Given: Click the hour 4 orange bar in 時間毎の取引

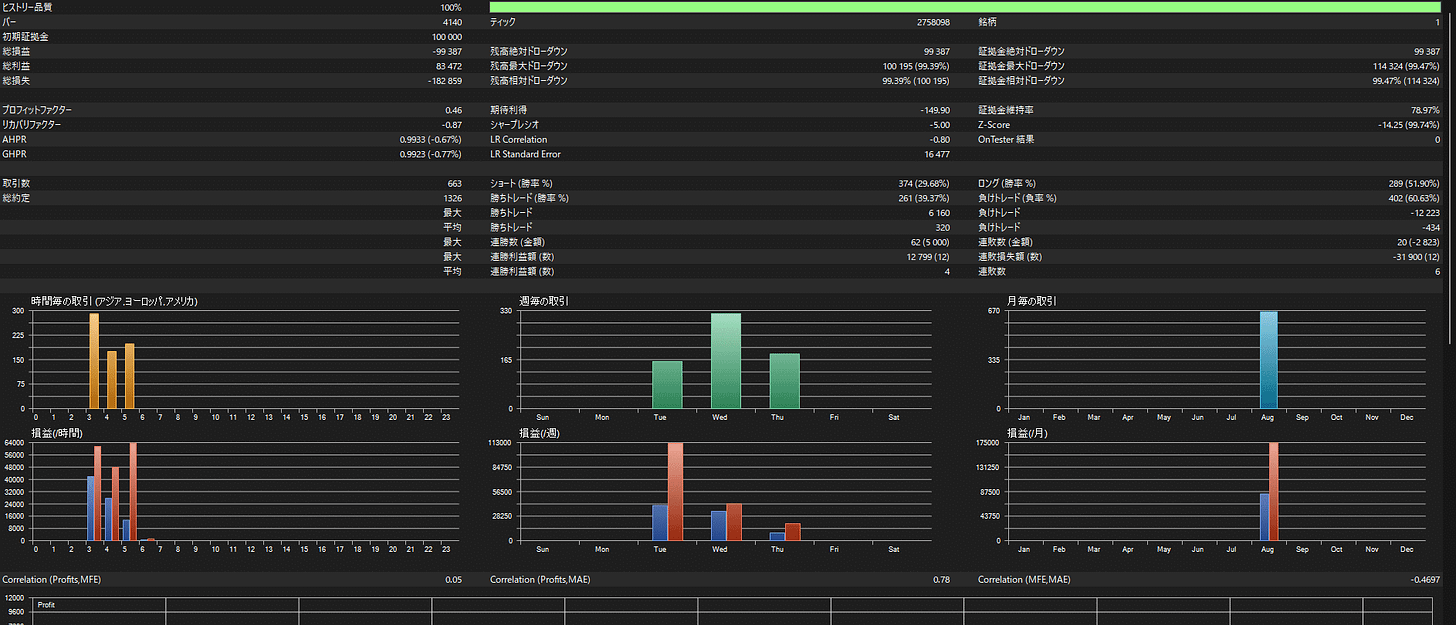Looking at the screenshot, I should [112, 380].
